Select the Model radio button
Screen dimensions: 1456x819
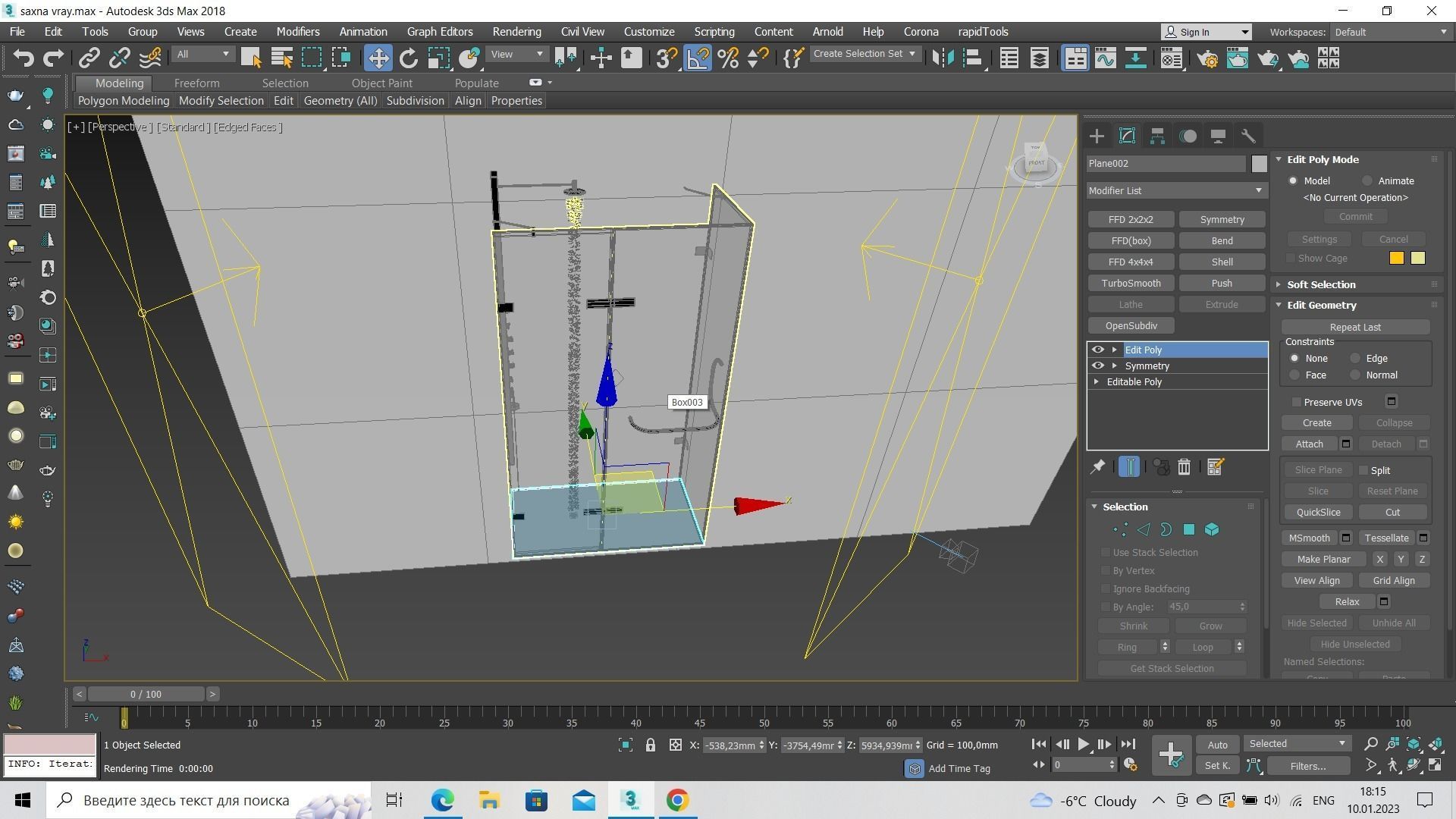(1293, 180)
